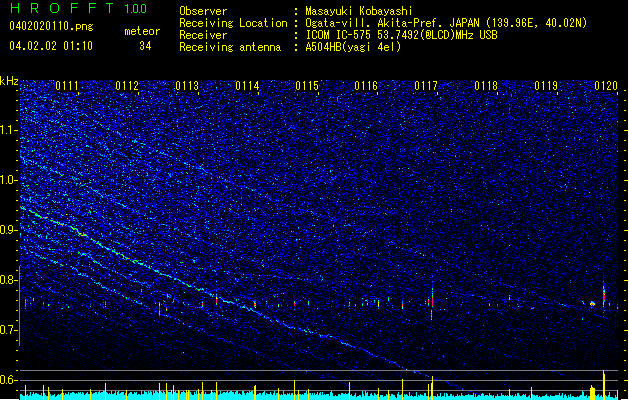Click the 0.7 kHz frequency label
The width and height of the screenshot is (629, 400).
click(8, 330)
